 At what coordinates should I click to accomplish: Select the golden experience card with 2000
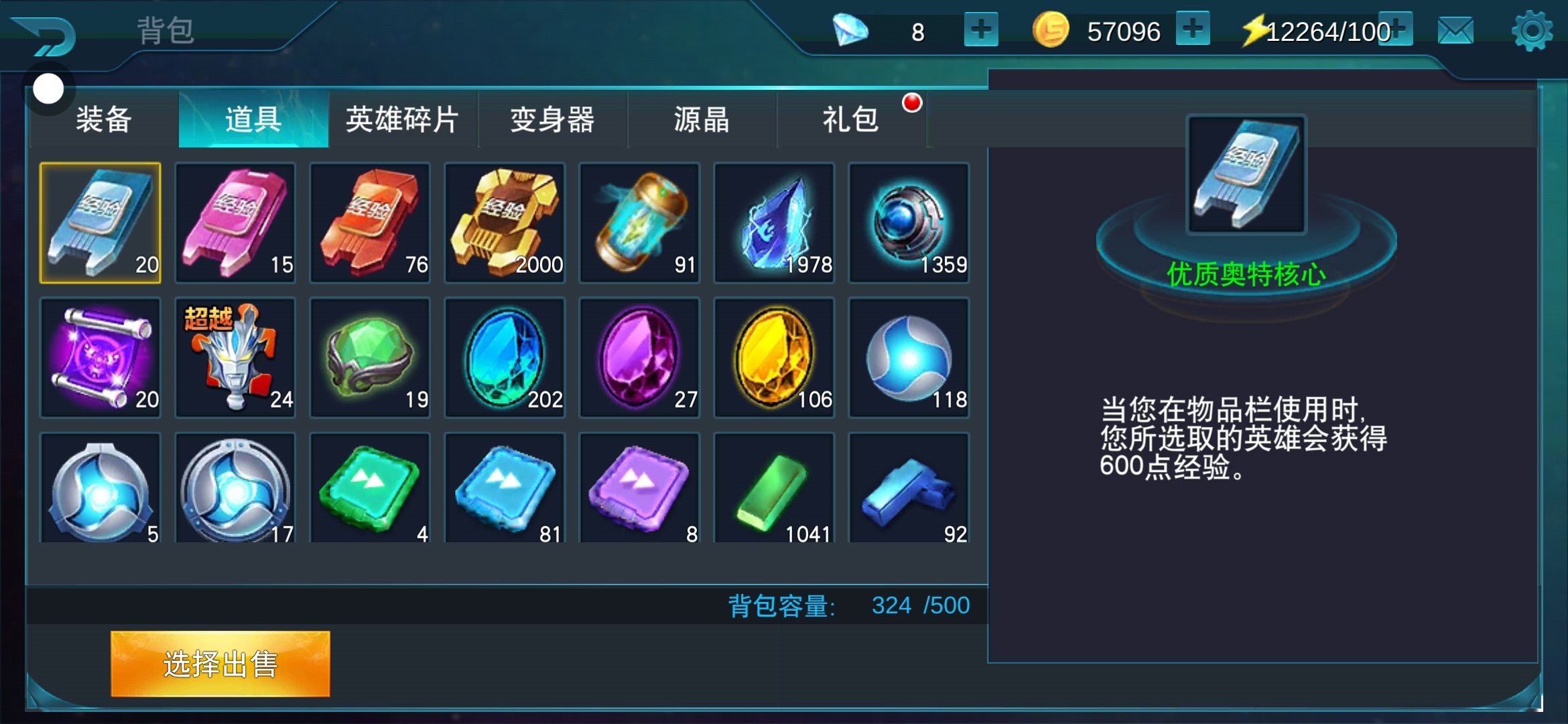coord(505,223)
